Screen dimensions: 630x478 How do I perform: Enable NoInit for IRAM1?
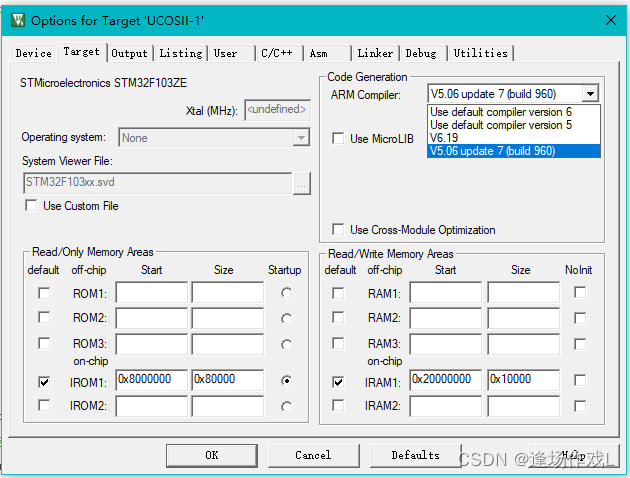click(580, 380)
